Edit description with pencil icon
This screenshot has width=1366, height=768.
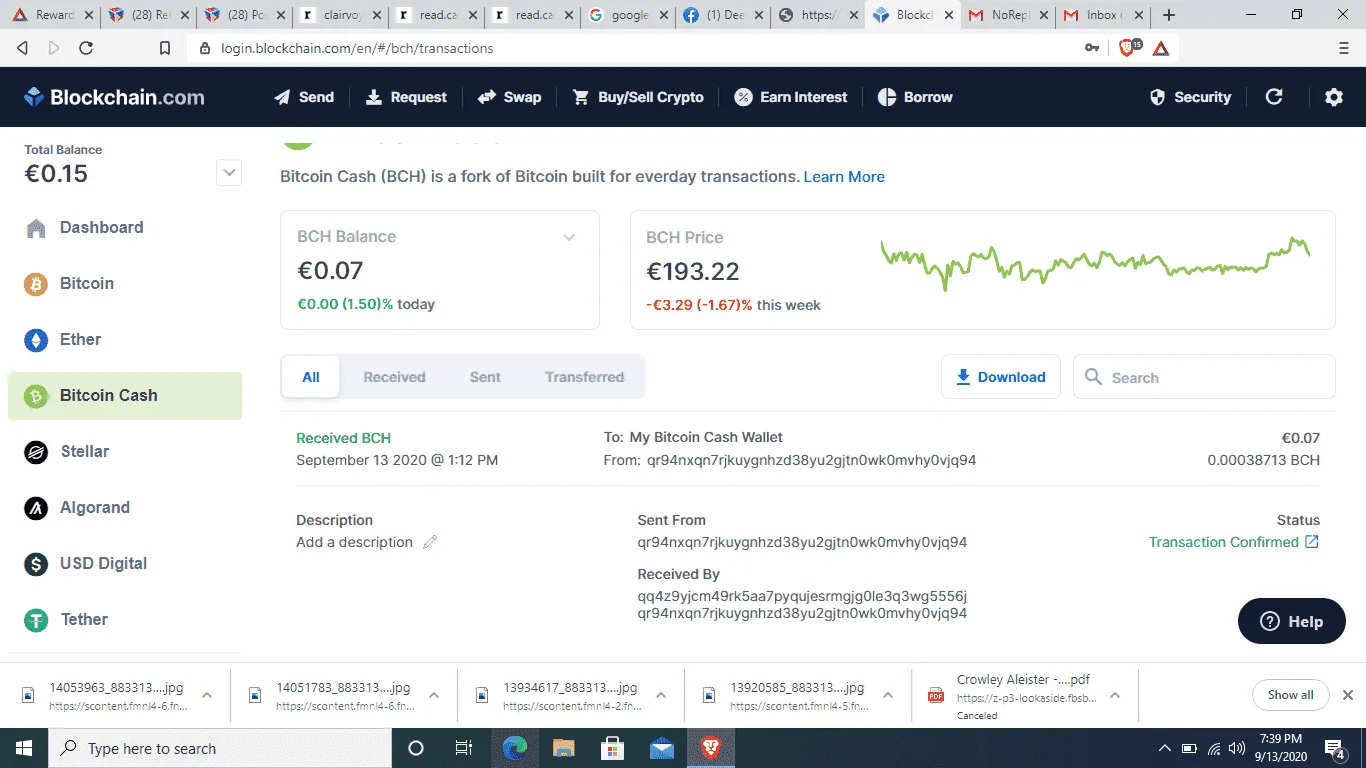pos(430,542)
